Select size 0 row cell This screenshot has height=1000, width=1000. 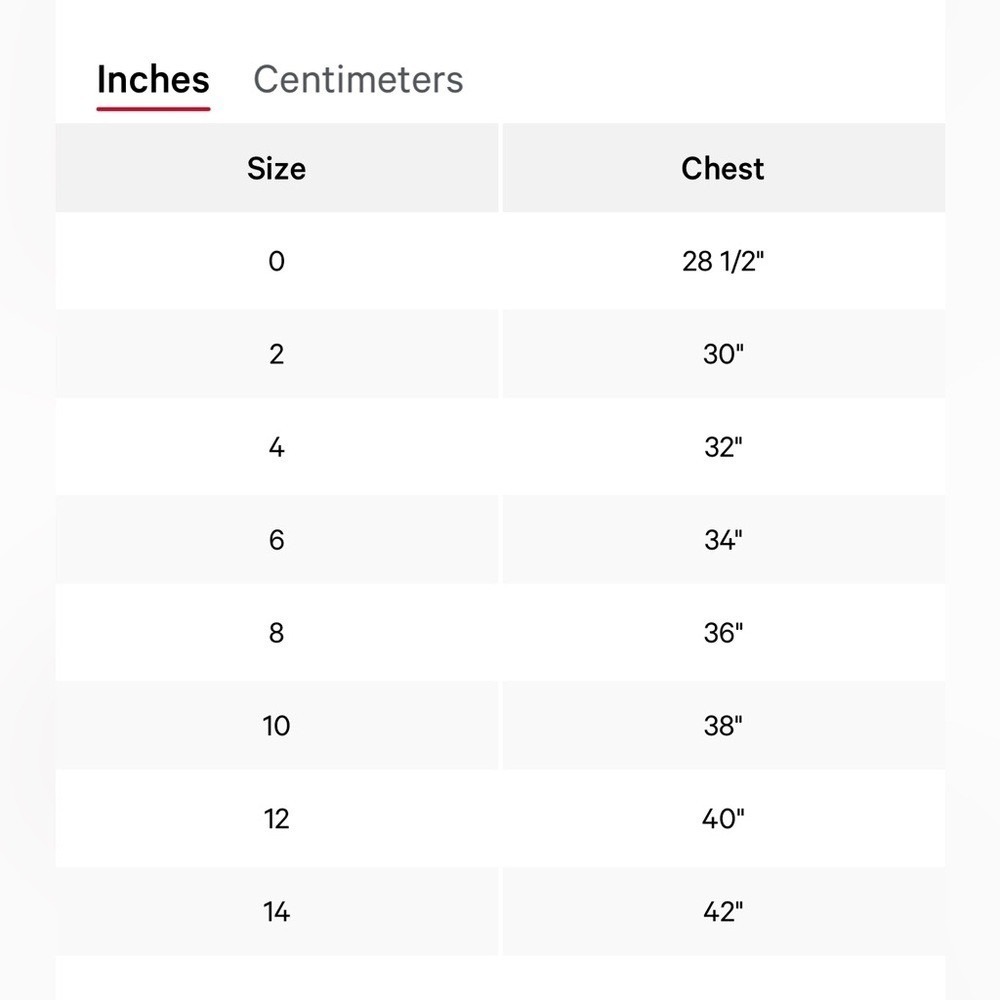click(277, 261)
